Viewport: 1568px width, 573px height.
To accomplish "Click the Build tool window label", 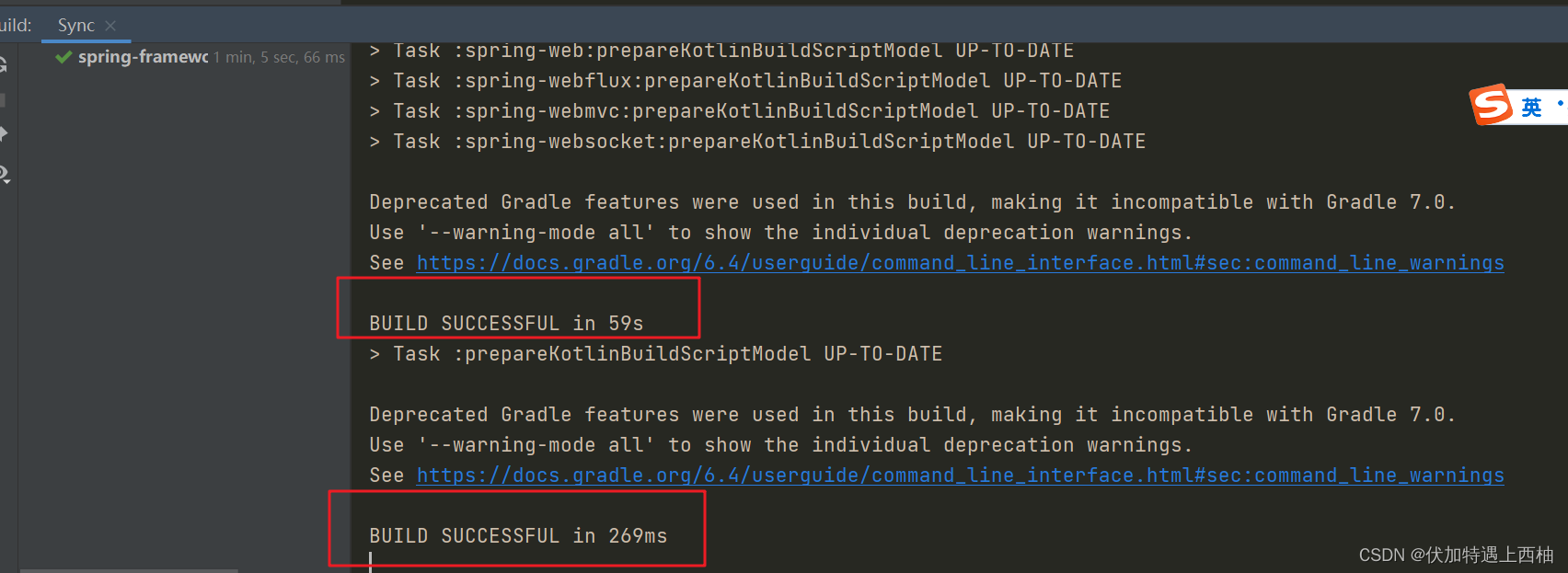I will [x=16, y=25].
